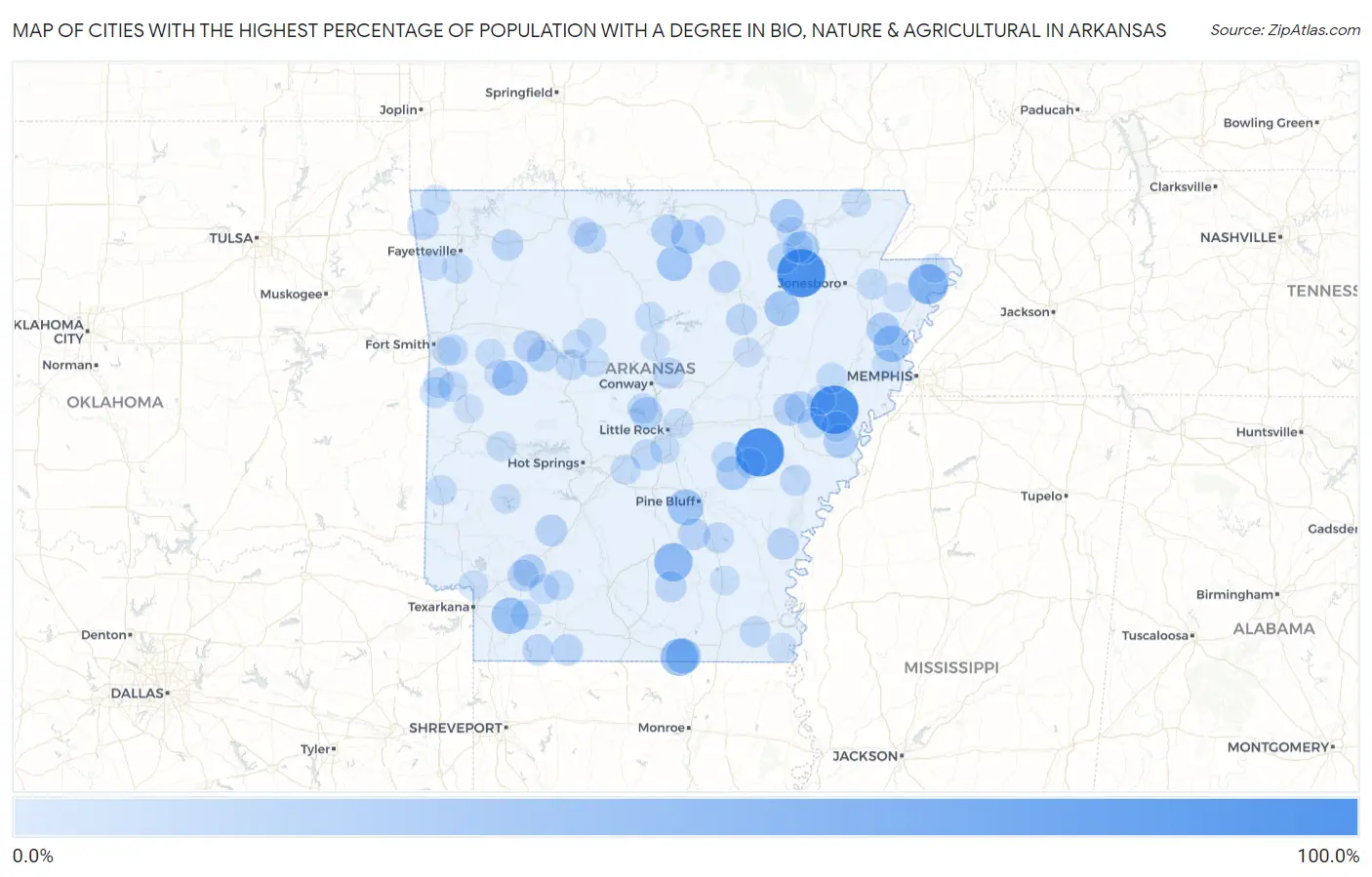The width and height of the screenshot is (1372, 877).
Task: Click the Huntsville city label
Action: point(1267,432)
